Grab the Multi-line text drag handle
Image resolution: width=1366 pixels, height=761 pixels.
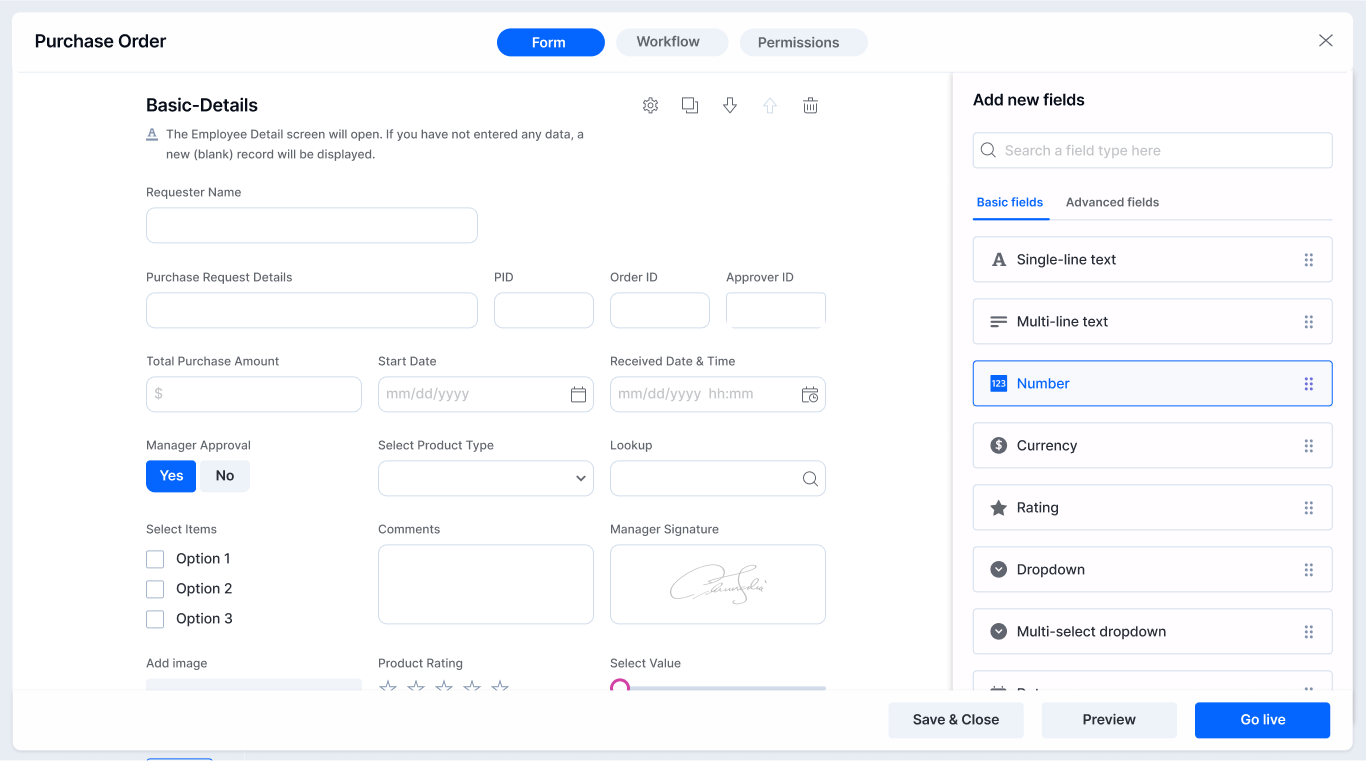click(1309, 322)
